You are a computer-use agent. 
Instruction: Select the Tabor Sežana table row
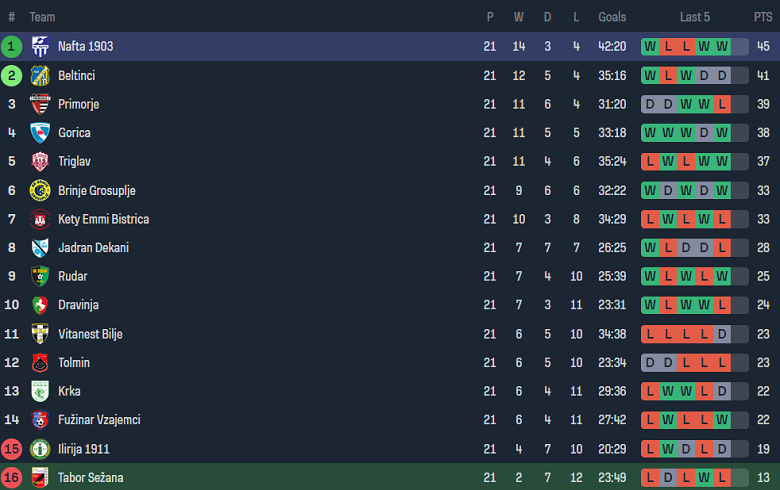[x=390, y=477]
